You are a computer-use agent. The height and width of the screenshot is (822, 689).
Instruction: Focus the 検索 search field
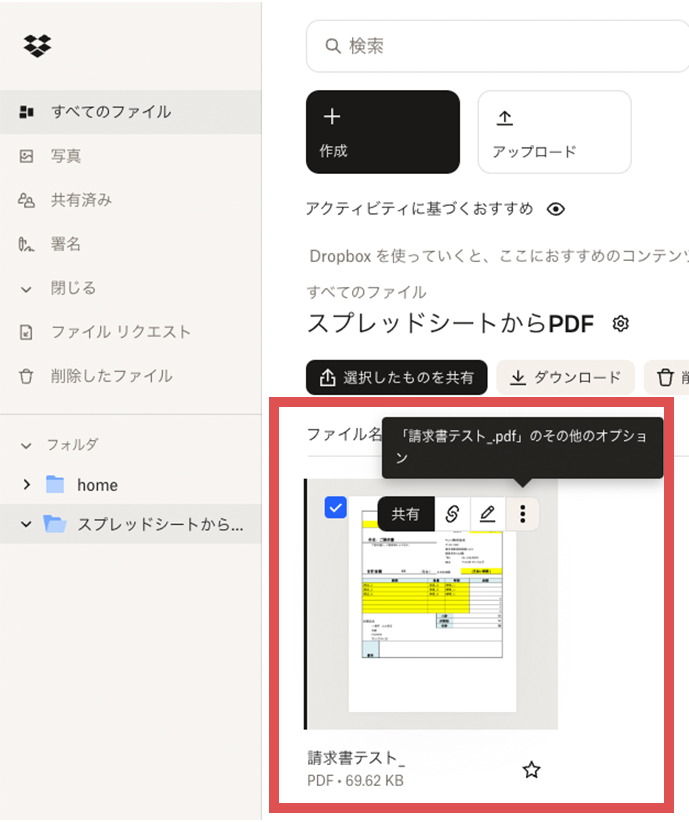pos(497,46)
